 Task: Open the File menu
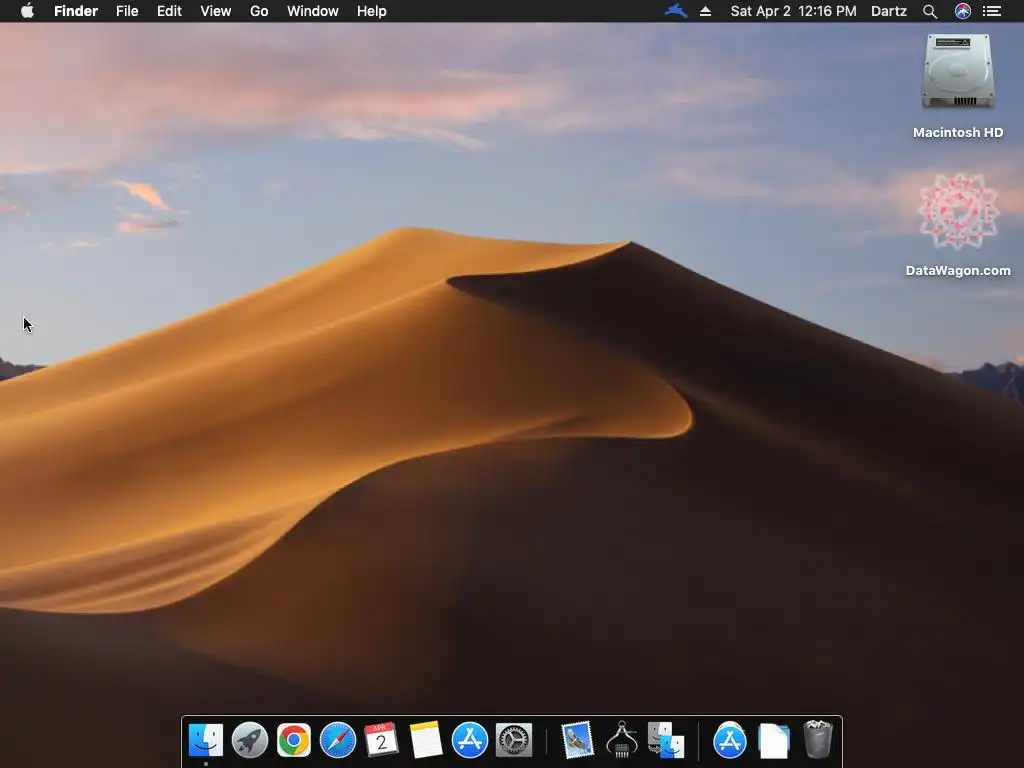tap(127, 11)
